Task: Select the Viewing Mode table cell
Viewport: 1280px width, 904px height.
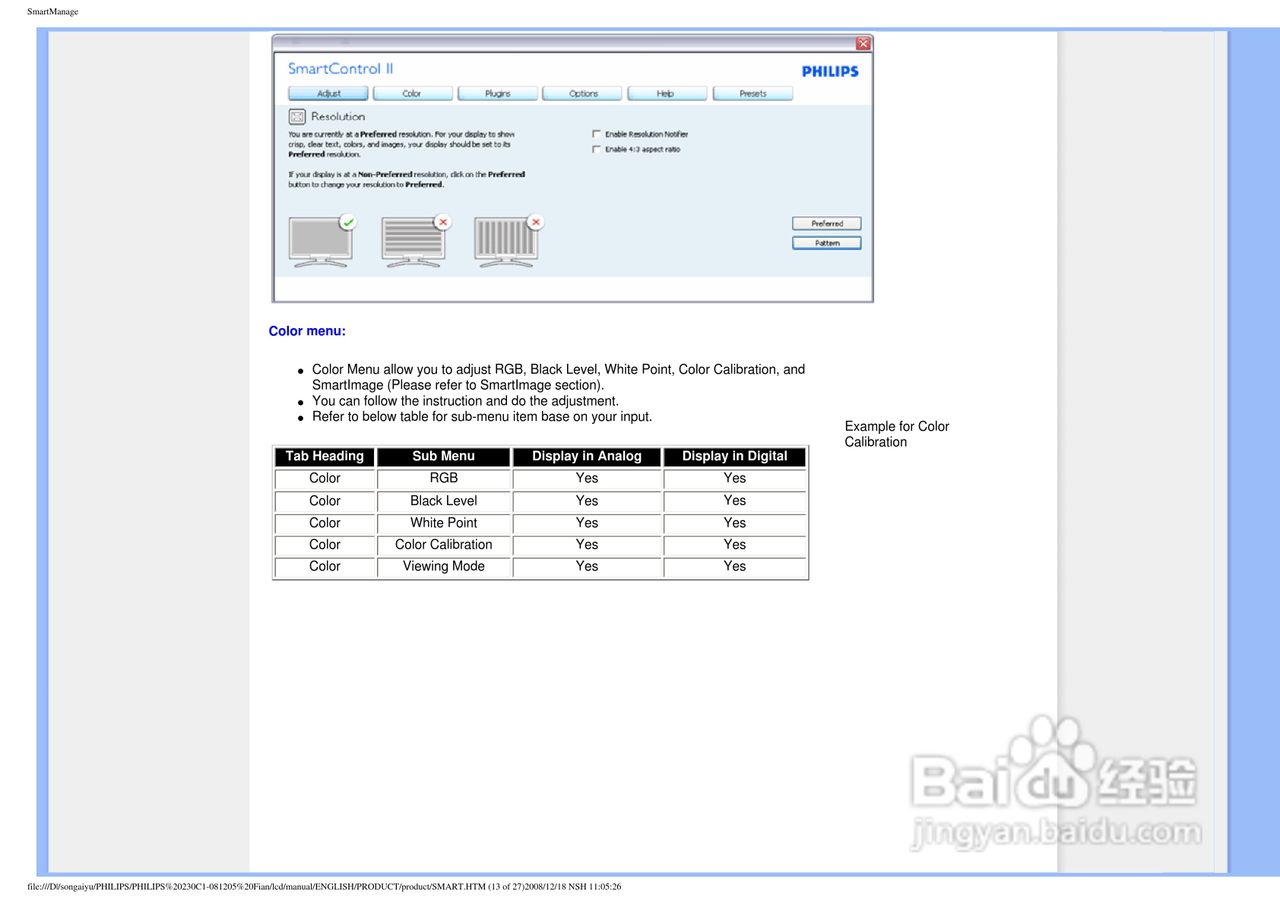Action: [x=444, y=566]
